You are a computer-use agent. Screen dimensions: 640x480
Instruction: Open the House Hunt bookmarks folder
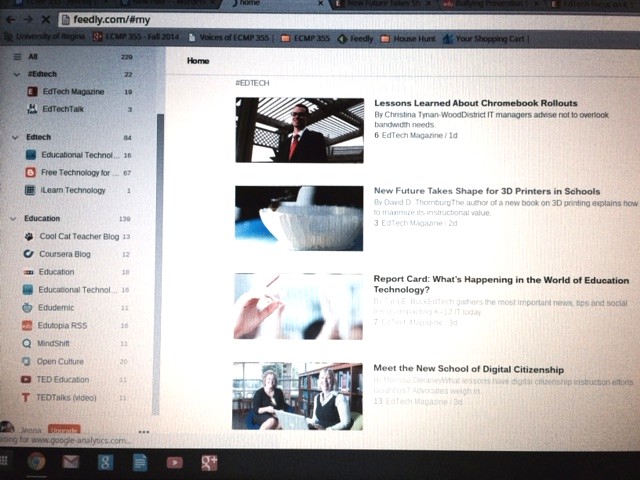coord(408,39)
